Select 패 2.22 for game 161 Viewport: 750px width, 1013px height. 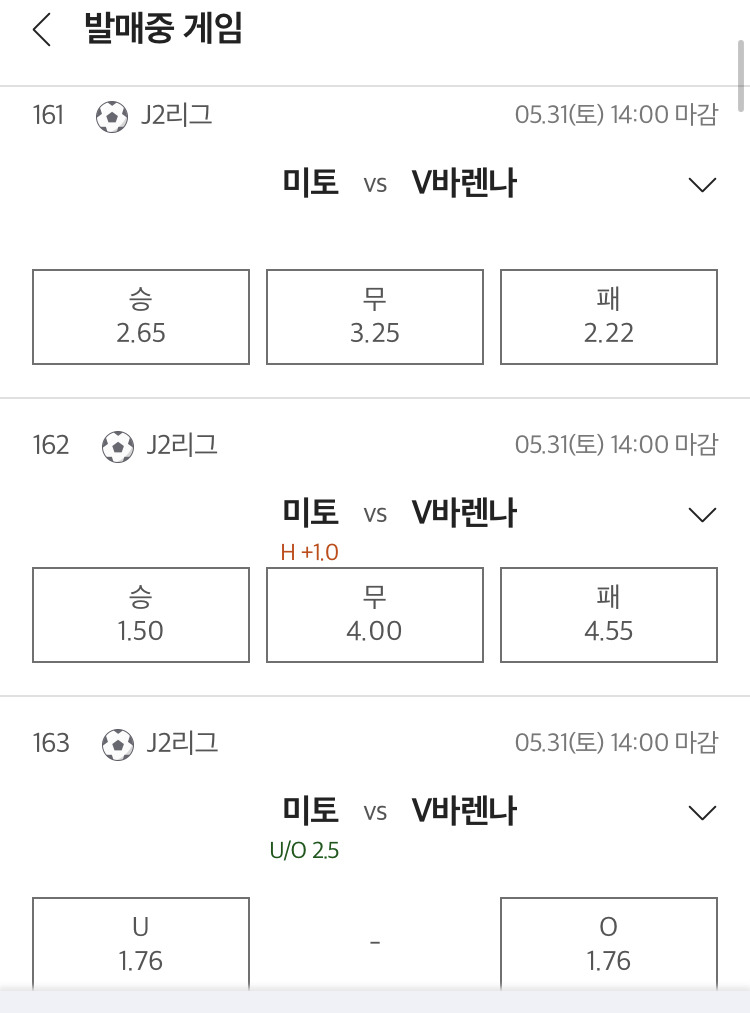click(609, 317)
